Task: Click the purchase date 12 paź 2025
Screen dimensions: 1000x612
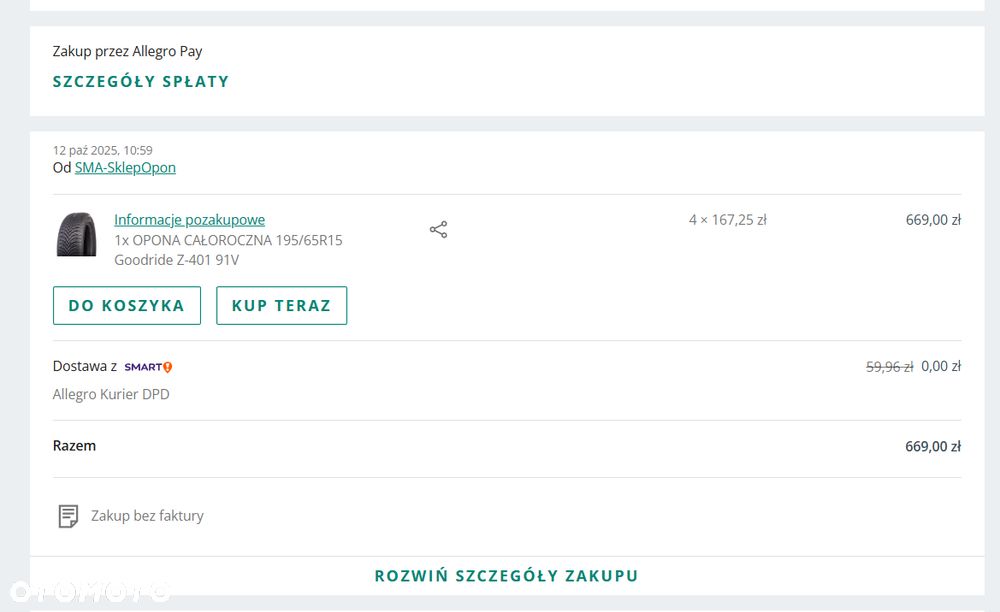Action: click(85, 150)
